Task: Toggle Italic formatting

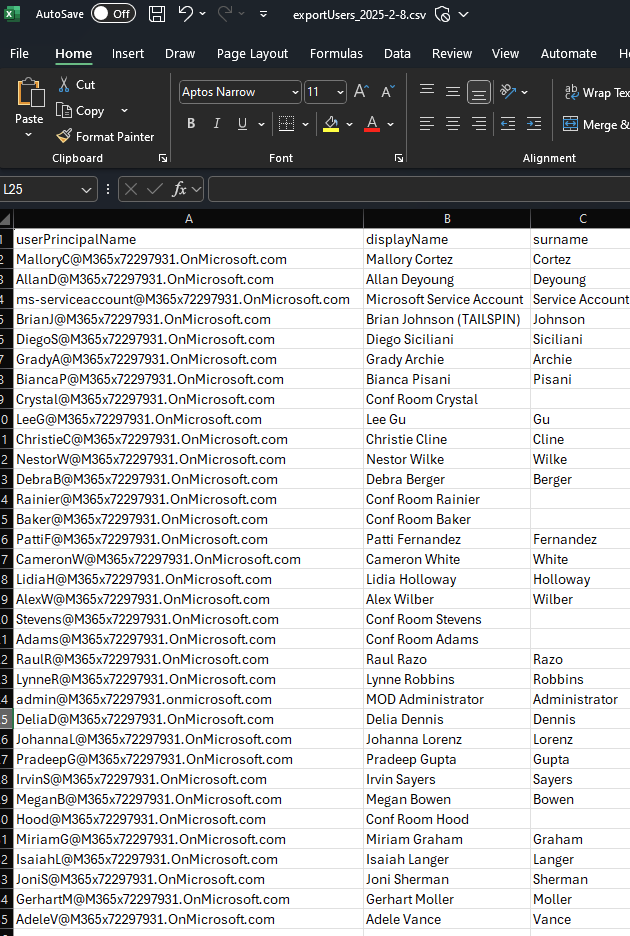Action: coord(217,124)
